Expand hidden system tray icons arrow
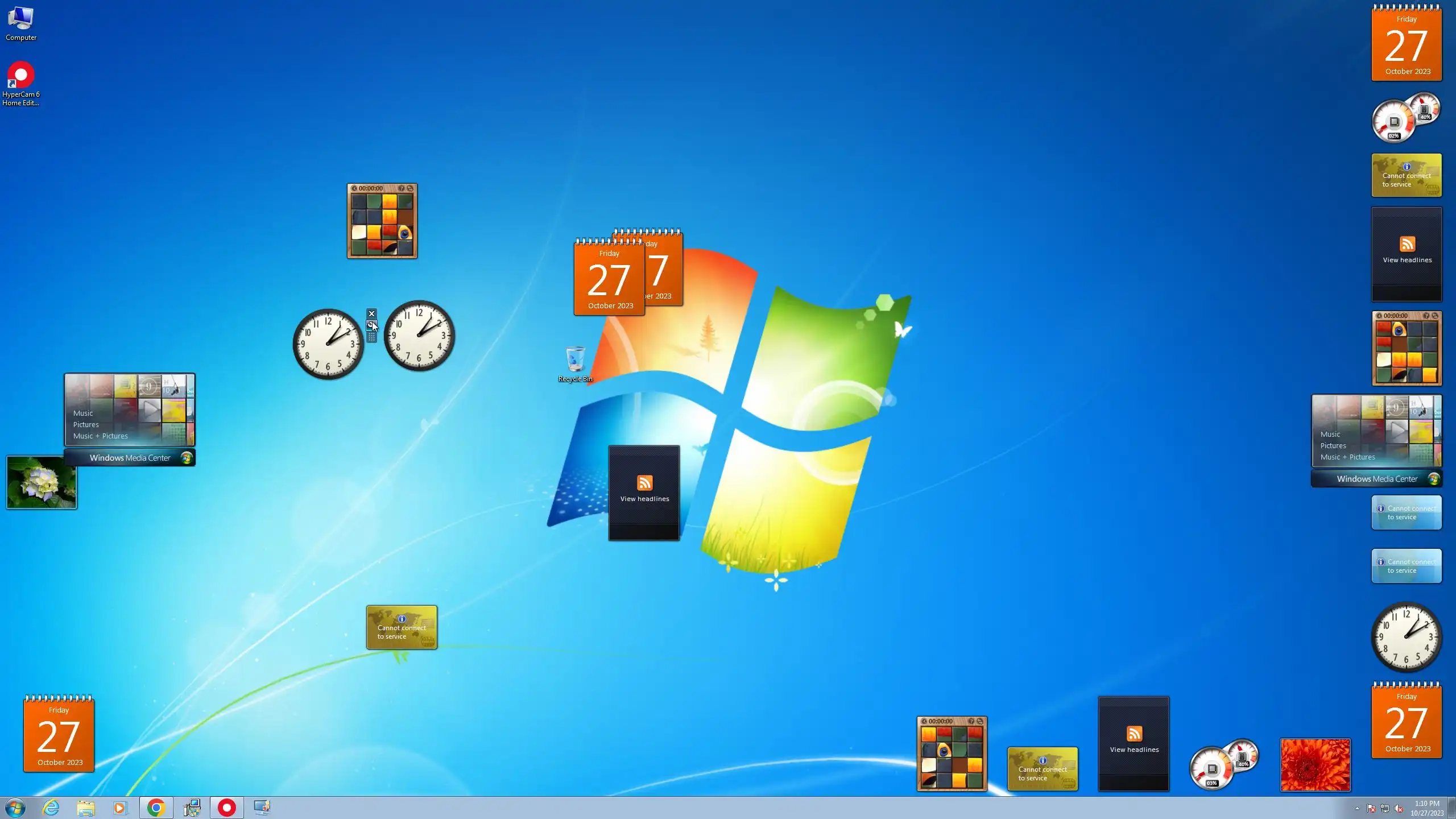 point(1357,808)
